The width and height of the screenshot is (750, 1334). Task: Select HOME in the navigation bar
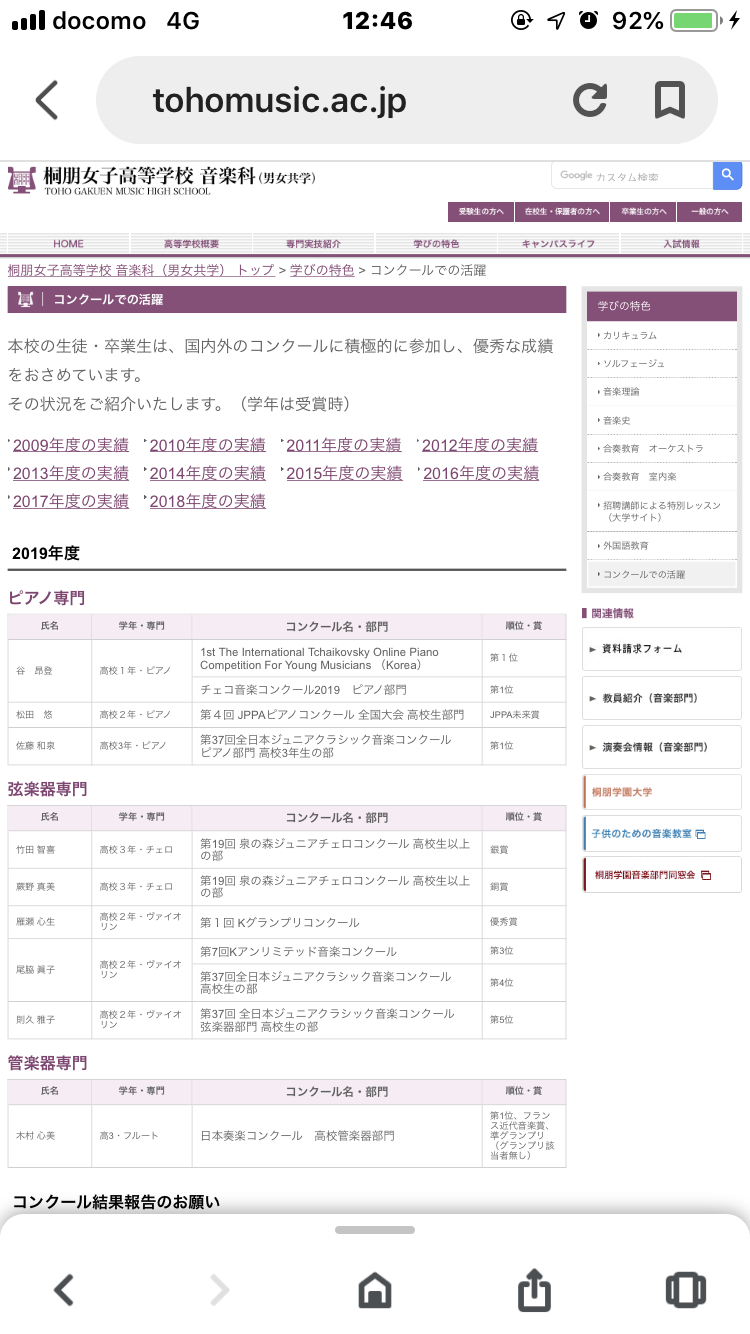click(x=68, y=244)
